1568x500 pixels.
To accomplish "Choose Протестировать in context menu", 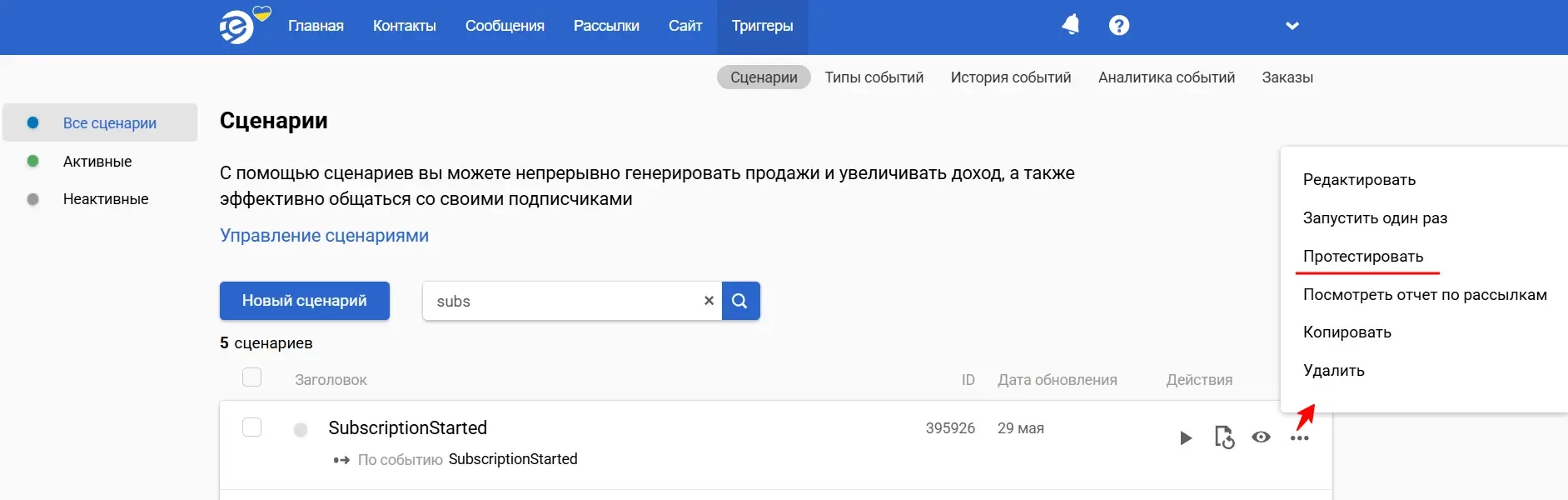I will point(1363,257).
